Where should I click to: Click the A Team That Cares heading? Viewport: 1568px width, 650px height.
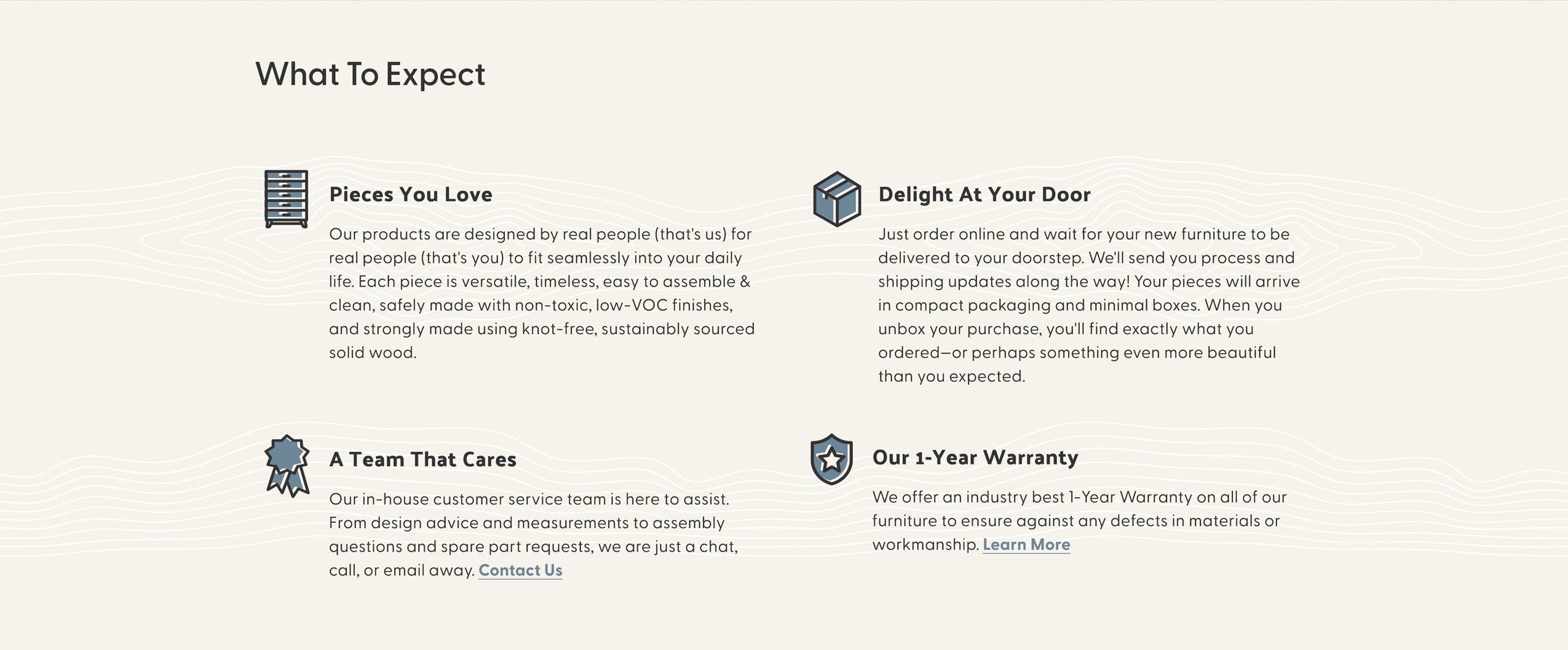click(422, 459)
